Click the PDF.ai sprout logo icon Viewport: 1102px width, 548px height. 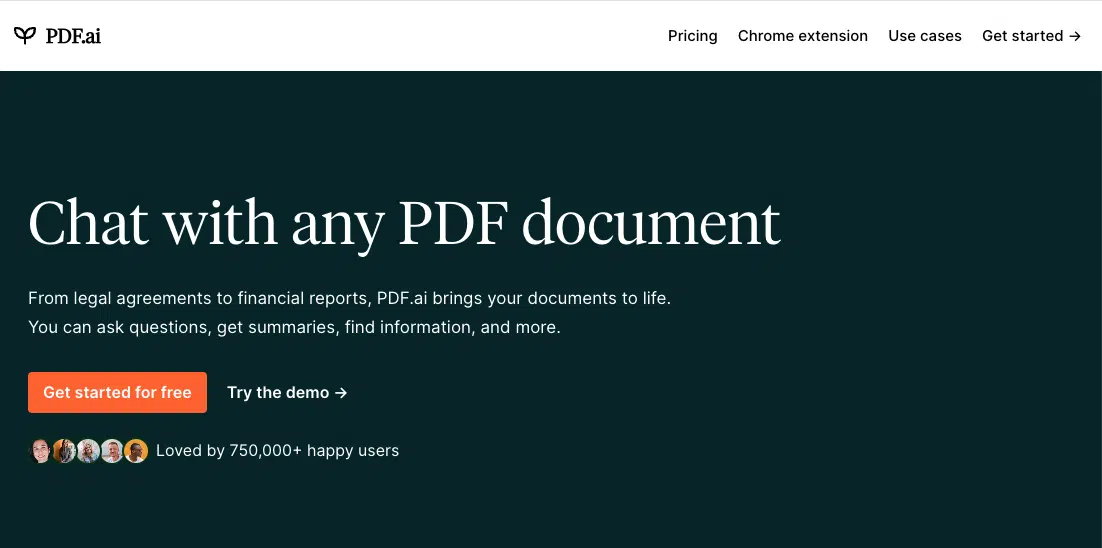(x=25, y=35)
